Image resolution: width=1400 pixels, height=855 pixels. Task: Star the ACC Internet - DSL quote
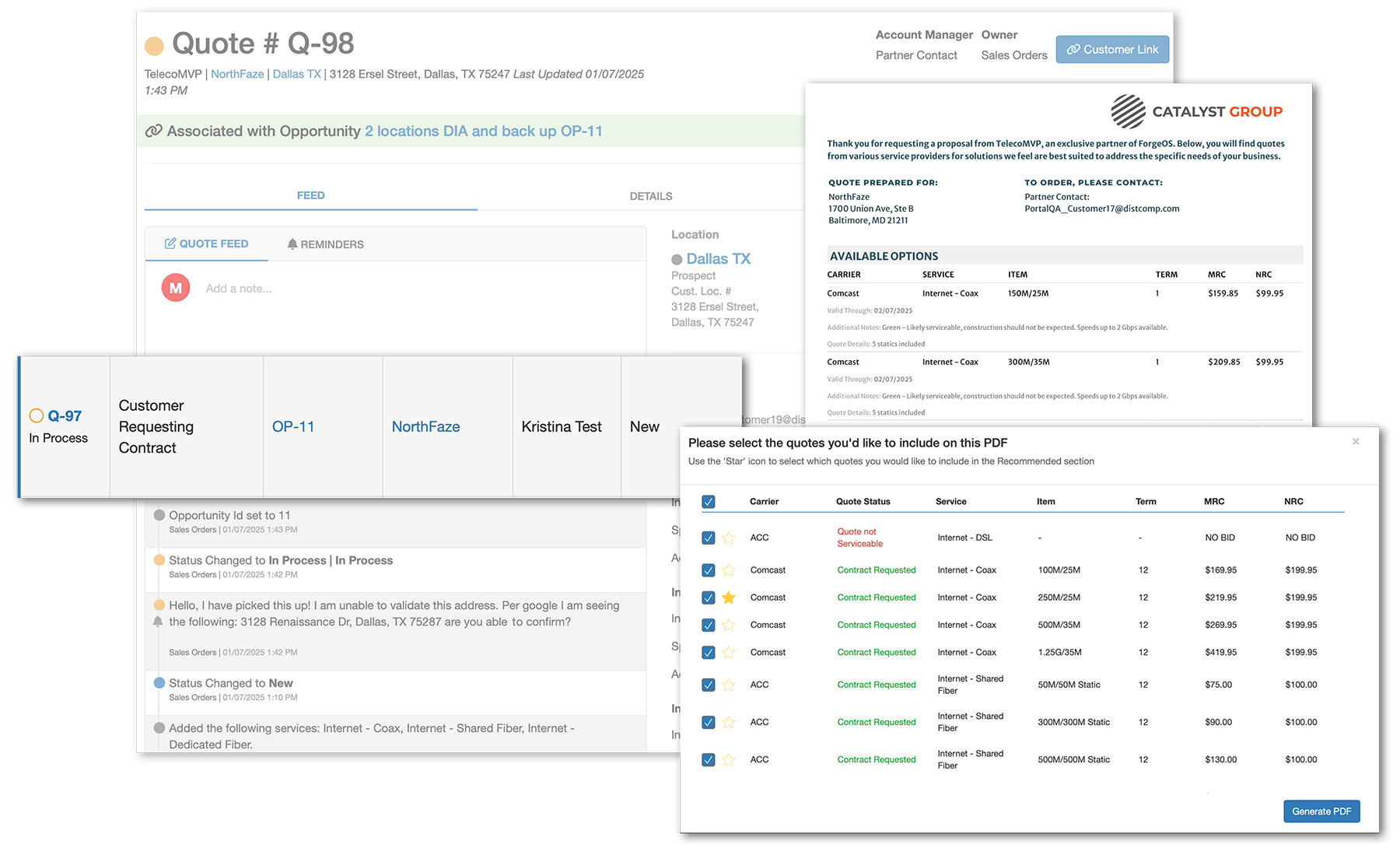coord(729,538)
